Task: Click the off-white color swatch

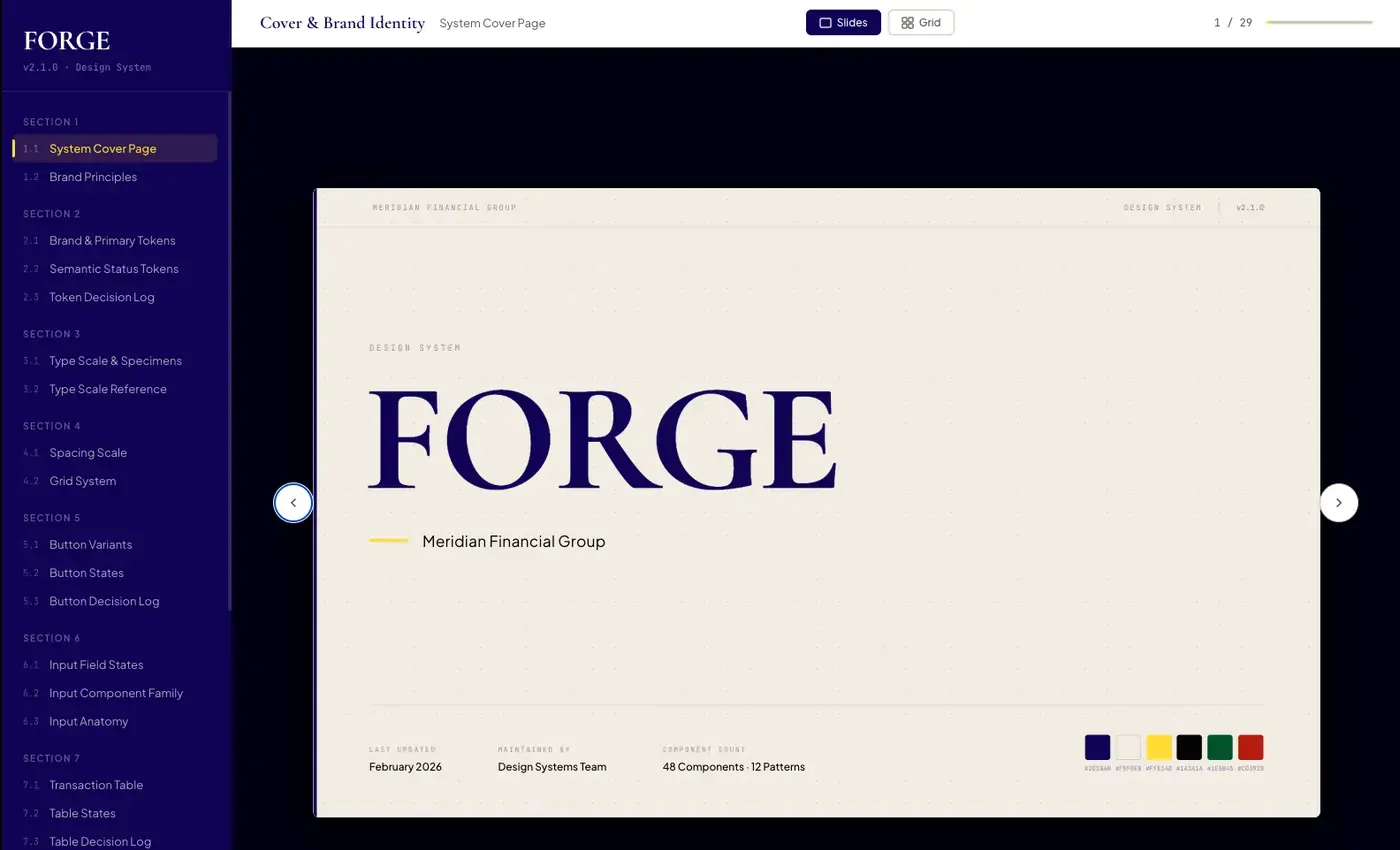Action: click(x=1128, y=747)
